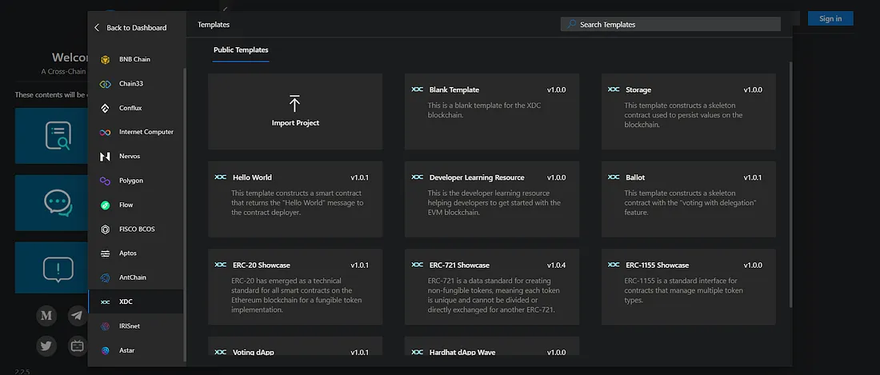Open the ERC-20 Showcase template
Viewport: 880px width, 375px height.
(295, 287)
